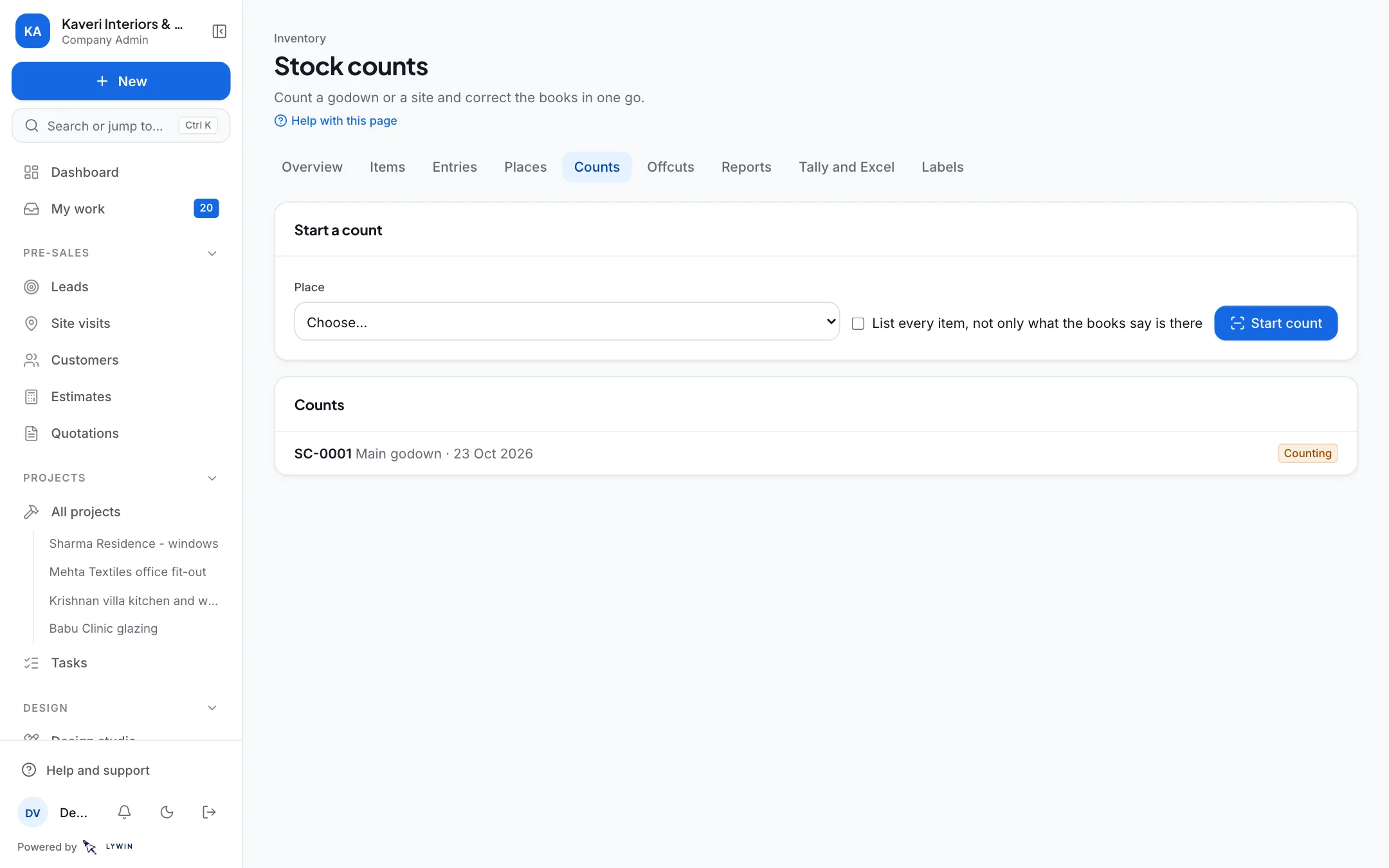This screenshot has height=868, width=1389.
Task: Click the All projects hammer icon
Action: pyautogui.click(x=31, y=512)
